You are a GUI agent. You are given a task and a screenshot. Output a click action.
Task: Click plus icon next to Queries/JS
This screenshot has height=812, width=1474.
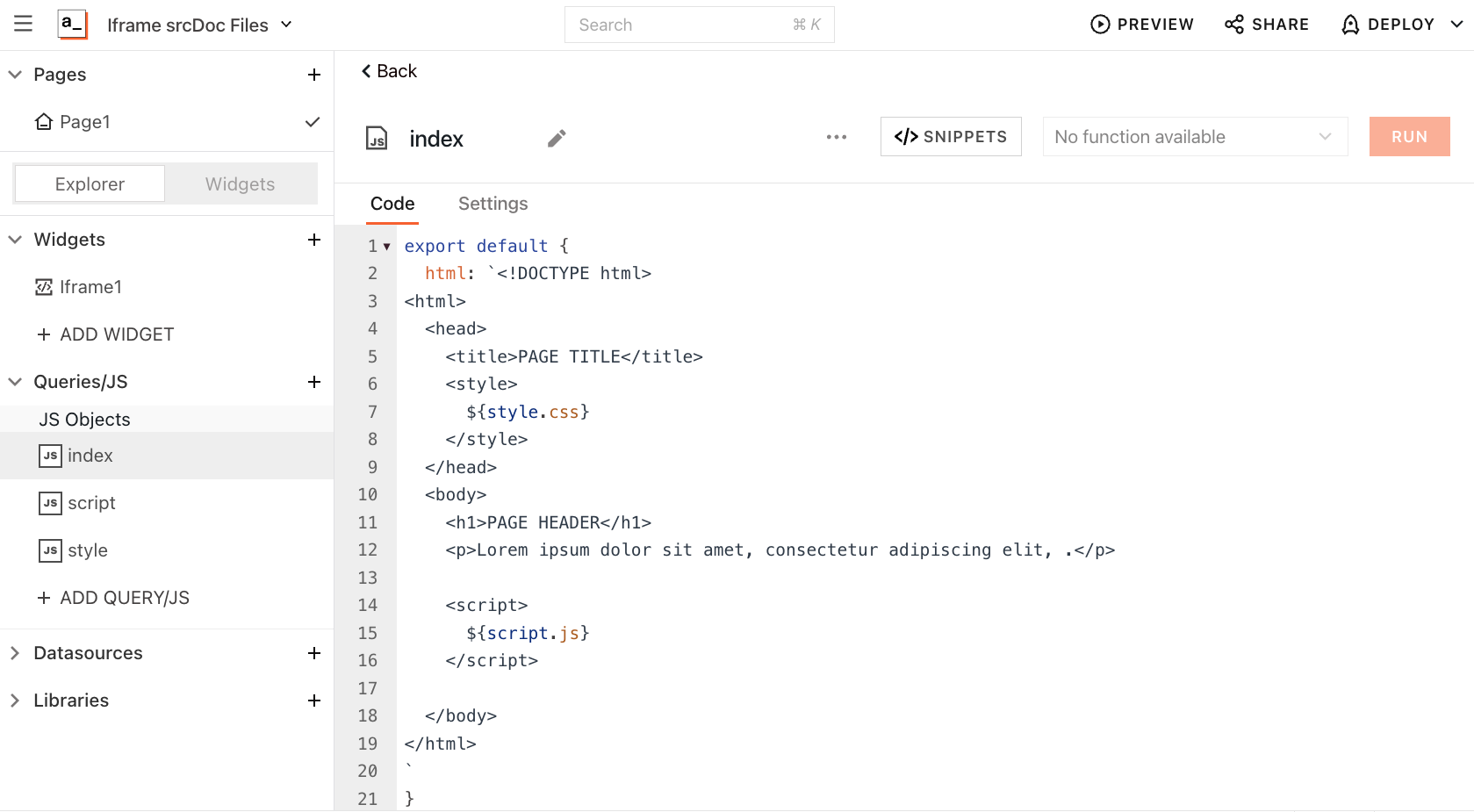point(313,382)
